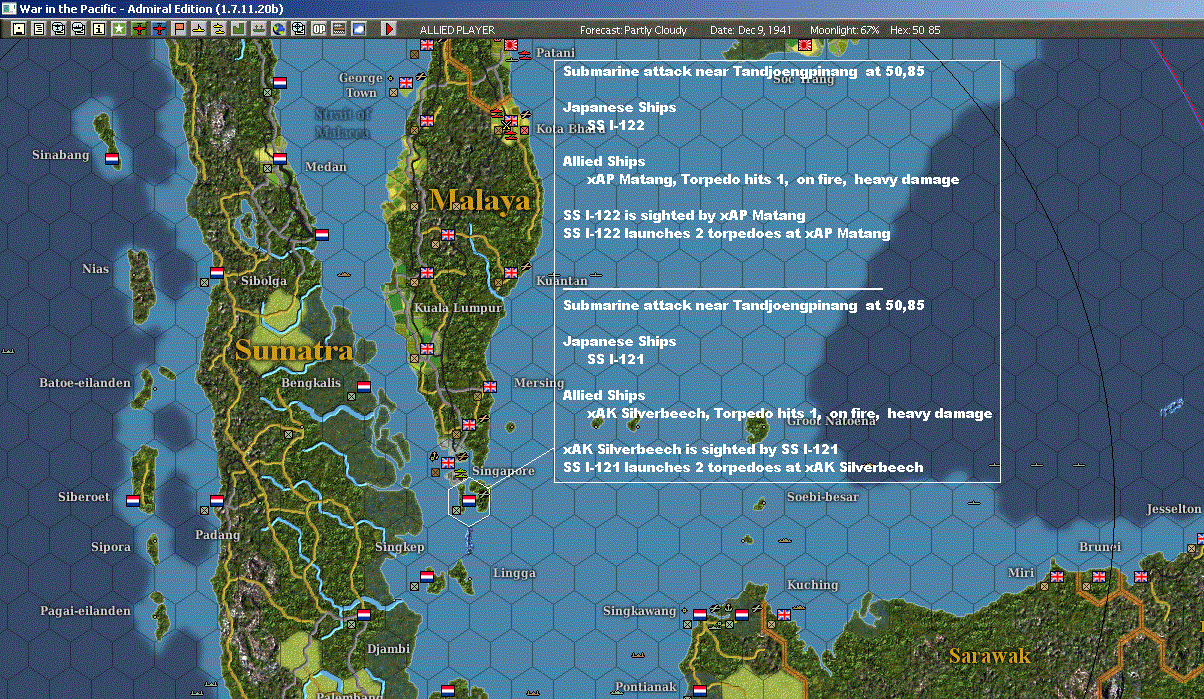Viewport: 1204px width, 699px height.
Task: Click the Kuching city label
Action: [x=812, y=584]
